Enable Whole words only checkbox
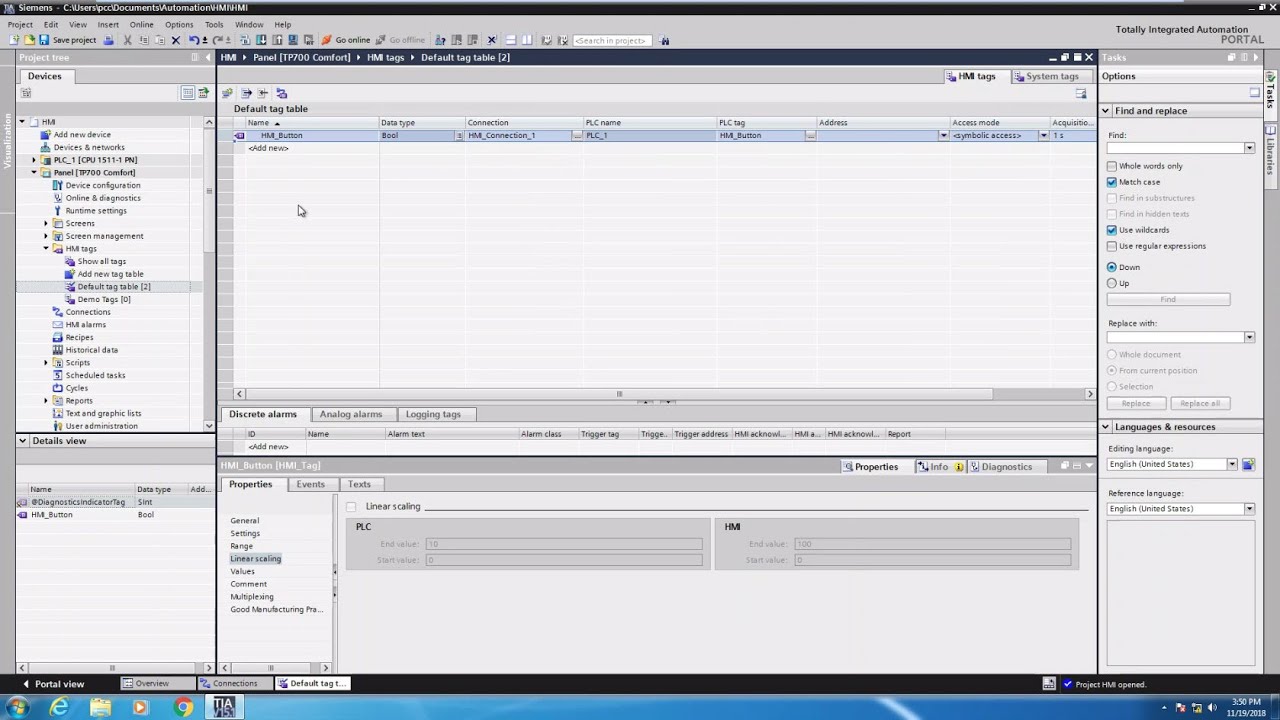Screen dimensions: 1280x720 point(1112,166)
